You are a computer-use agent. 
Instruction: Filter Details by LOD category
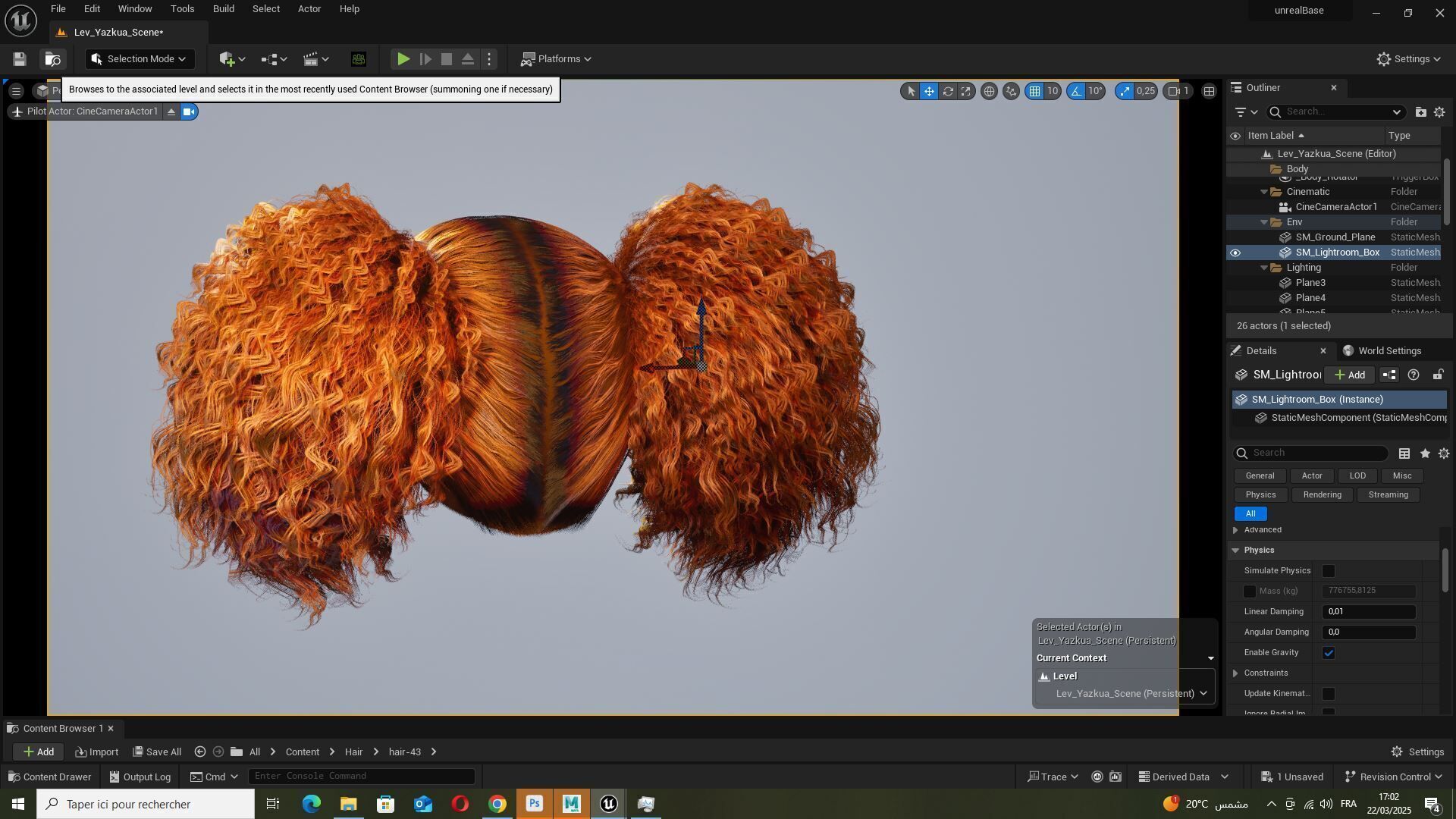(x=1357, y=476)
